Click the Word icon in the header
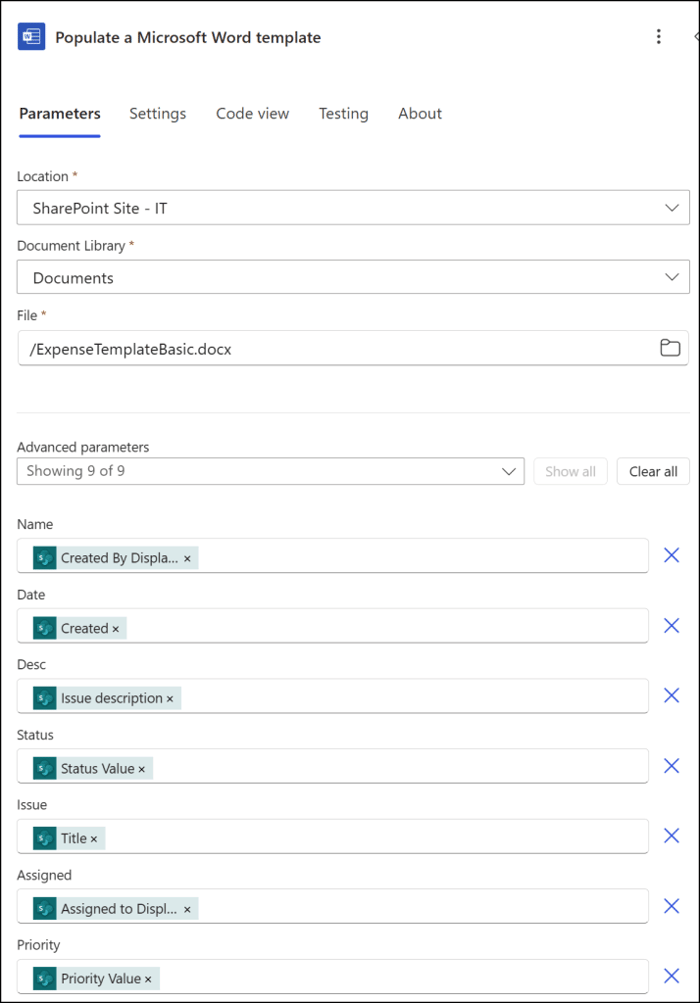 (x=31, y=36)
